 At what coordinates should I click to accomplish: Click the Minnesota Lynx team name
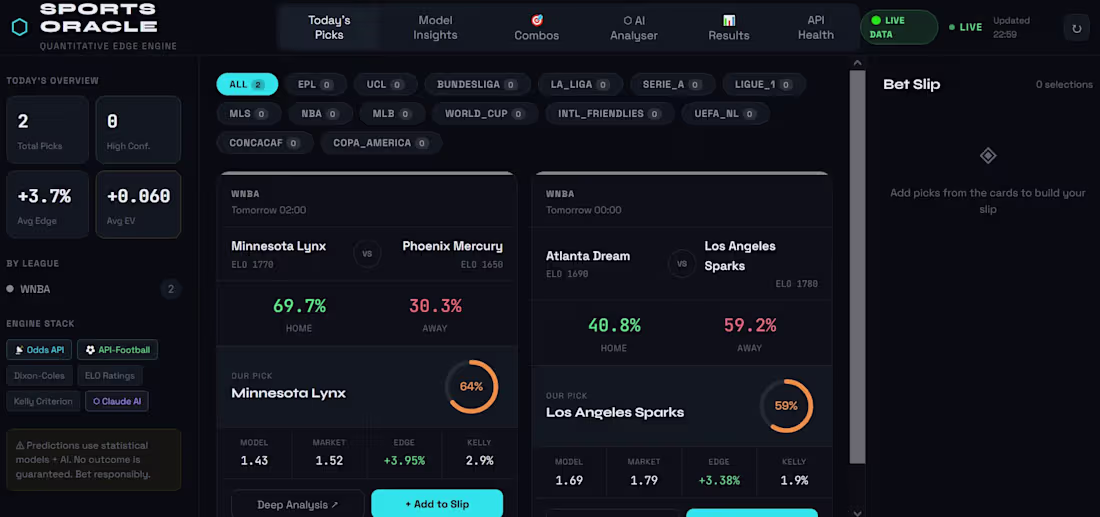pos(279,246)
